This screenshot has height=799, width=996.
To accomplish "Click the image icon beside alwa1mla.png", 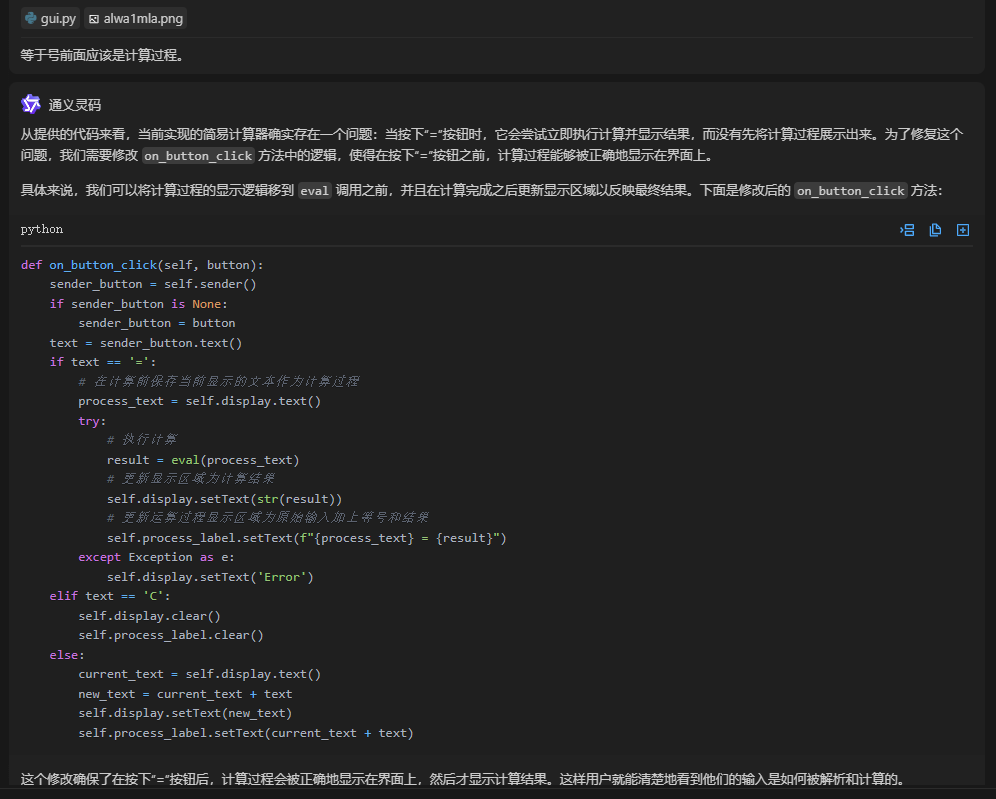I will (94, 19).
